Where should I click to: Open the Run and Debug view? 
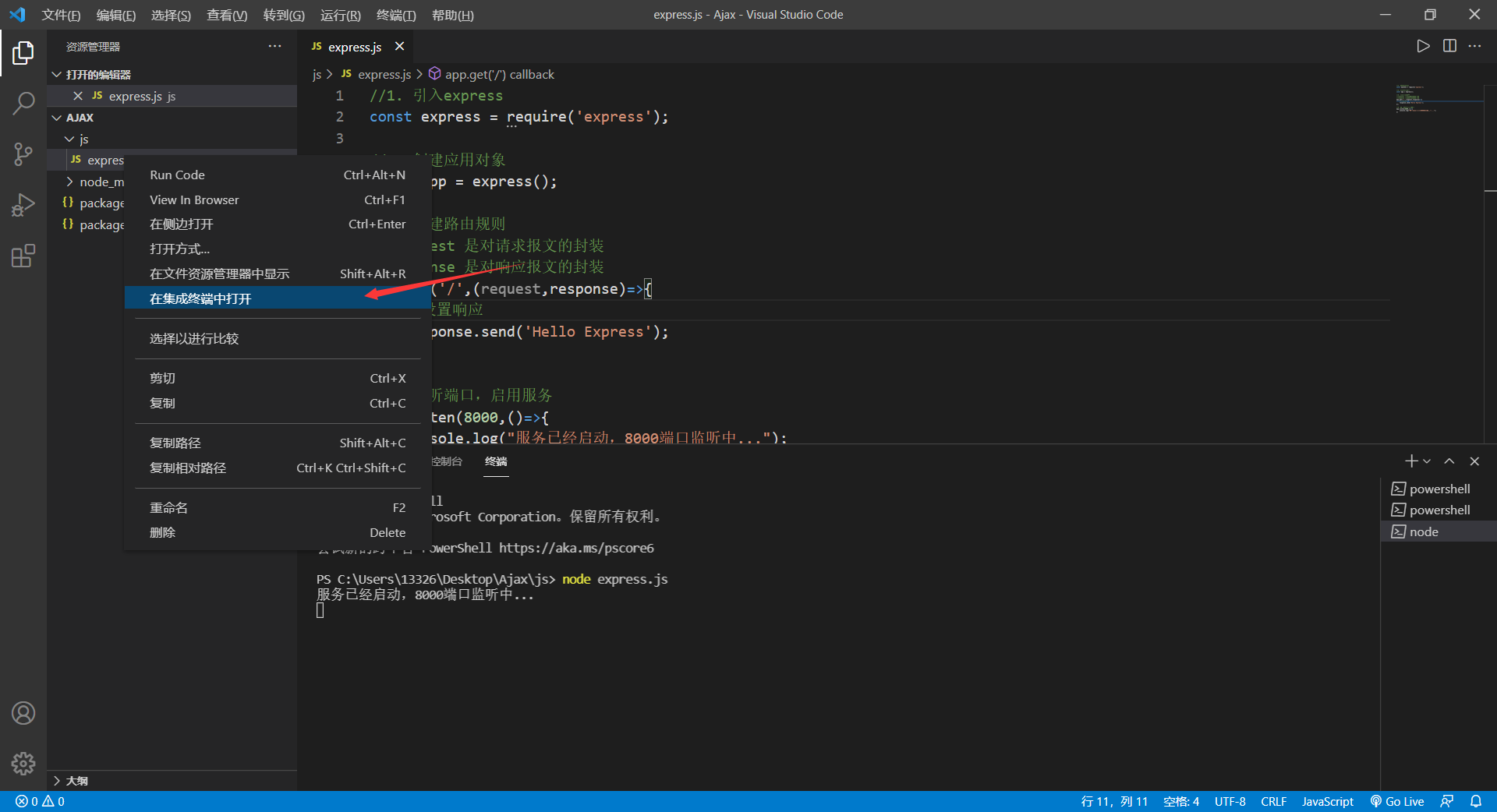(x=23, y=205)
